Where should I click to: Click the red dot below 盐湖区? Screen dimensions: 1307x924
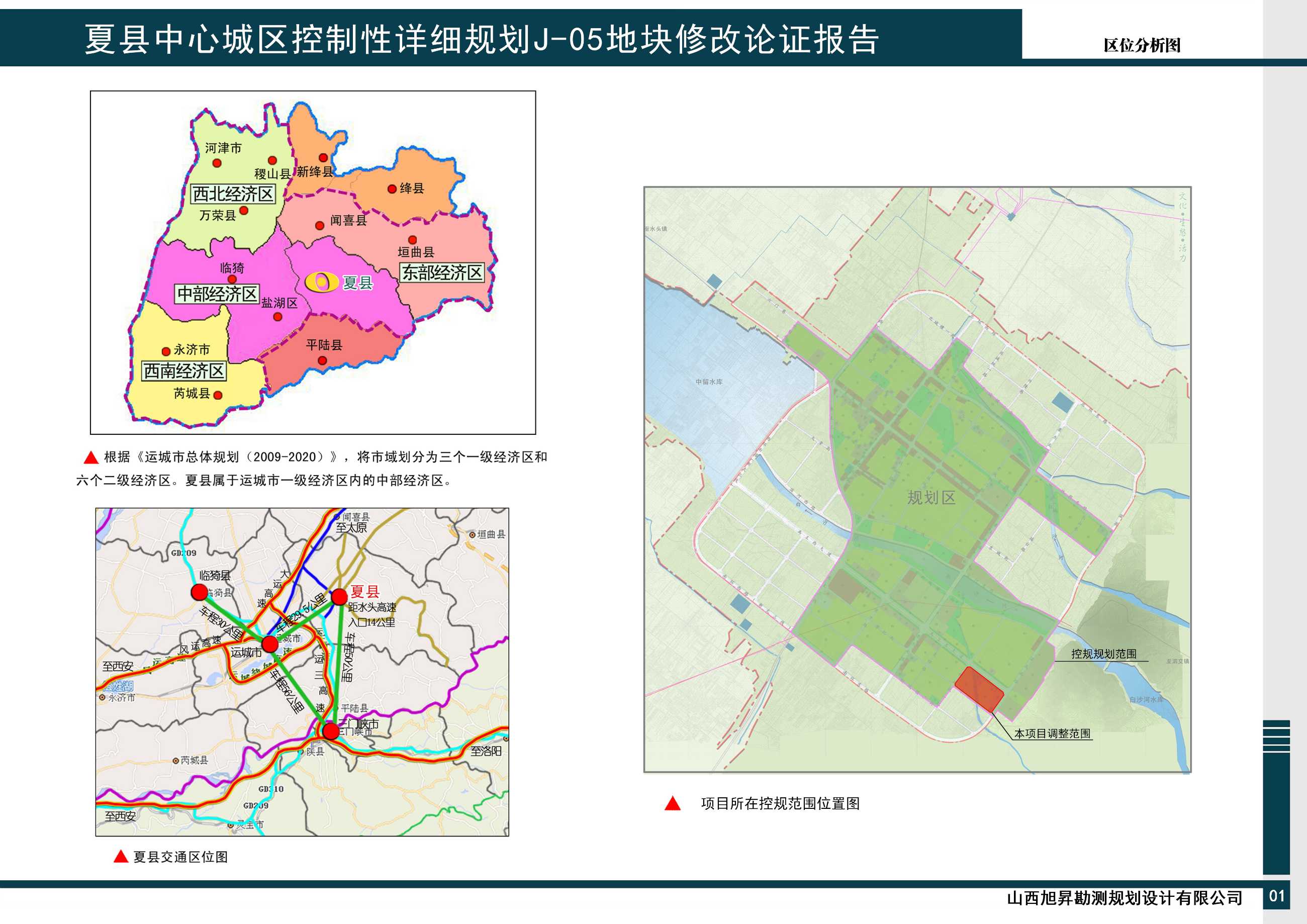click(278, 317)
